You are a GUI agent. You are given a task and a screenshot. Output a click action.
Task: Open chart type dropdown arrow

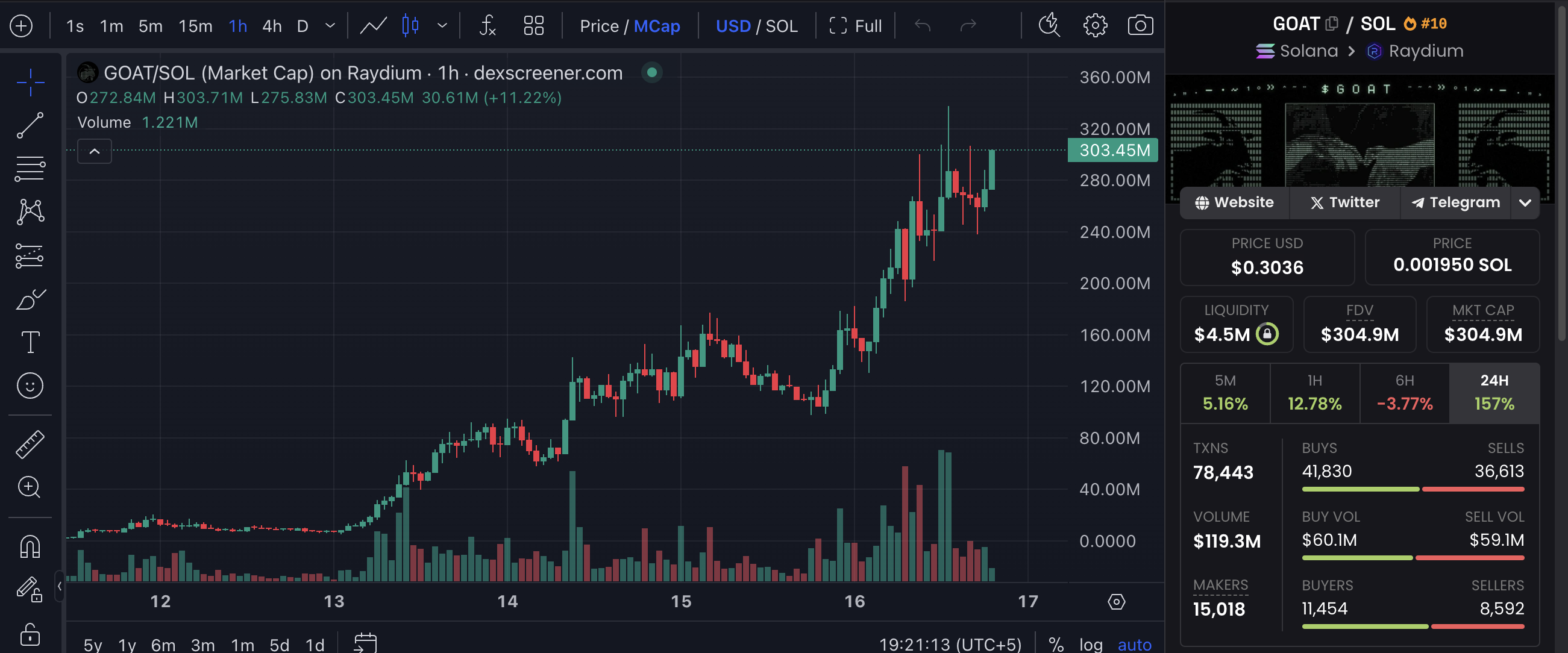(x=442, y=25)
